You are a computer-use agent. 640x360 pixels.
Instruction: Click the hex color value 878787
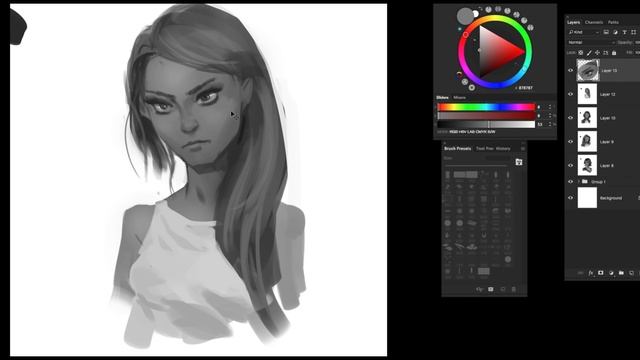(x=525, y=88)
